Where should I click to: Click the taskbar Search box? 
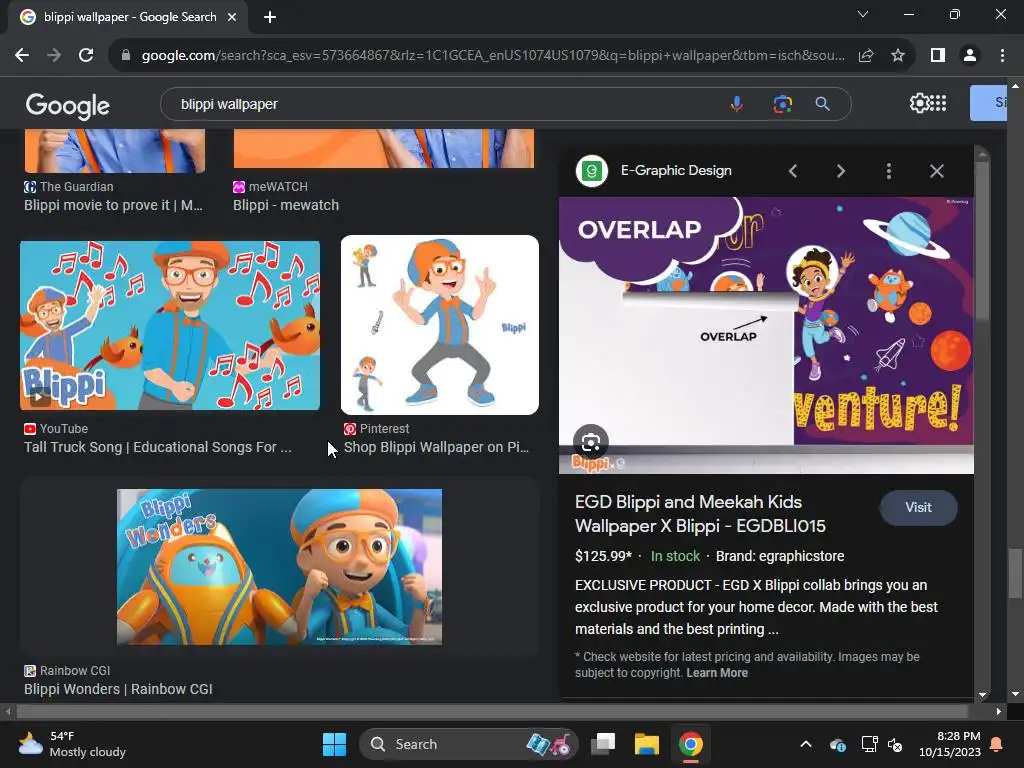pos(468,744)
